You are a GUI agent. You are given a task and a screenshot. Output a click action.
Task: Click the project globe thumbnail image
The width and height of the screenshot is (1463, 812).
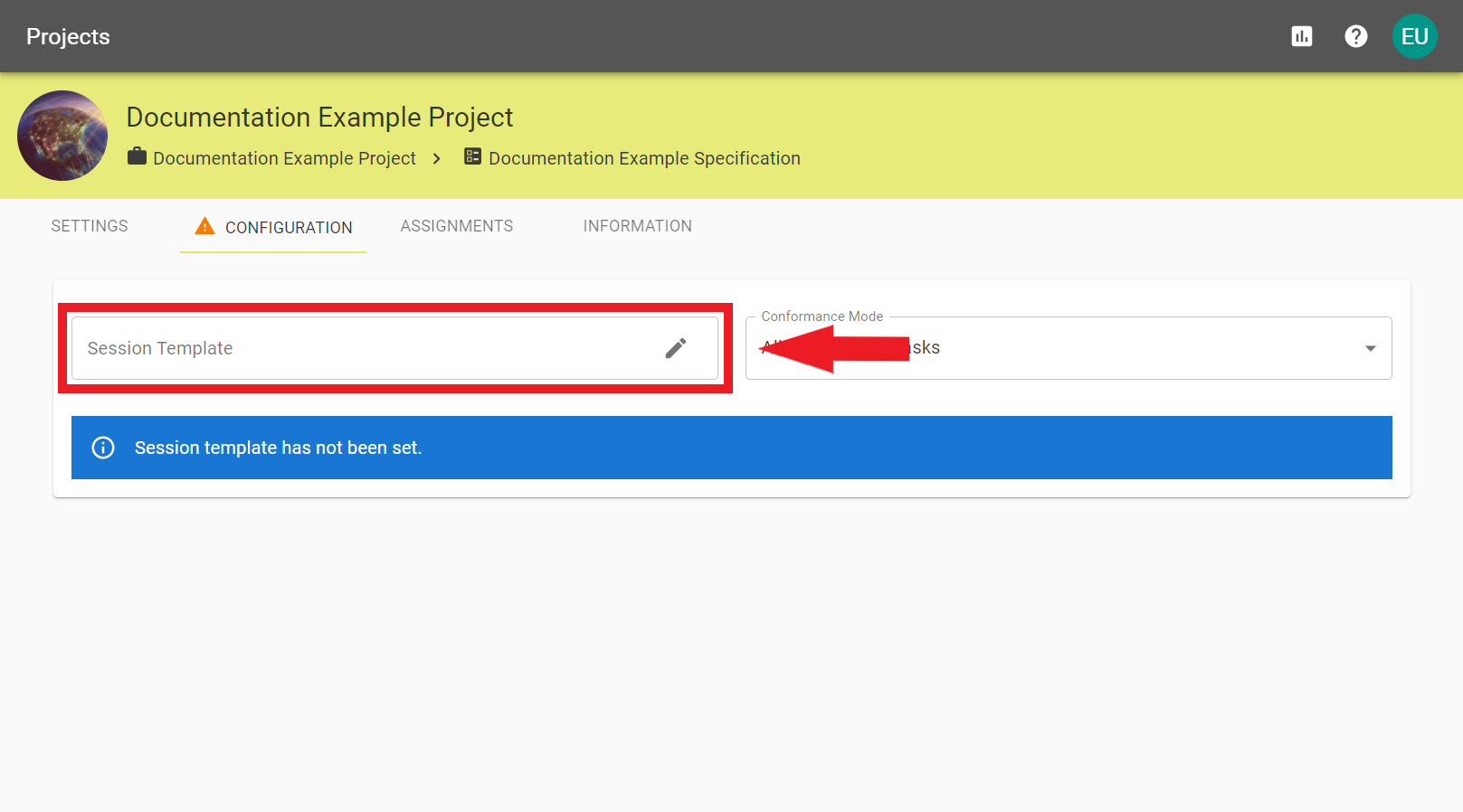click(62, 136)
